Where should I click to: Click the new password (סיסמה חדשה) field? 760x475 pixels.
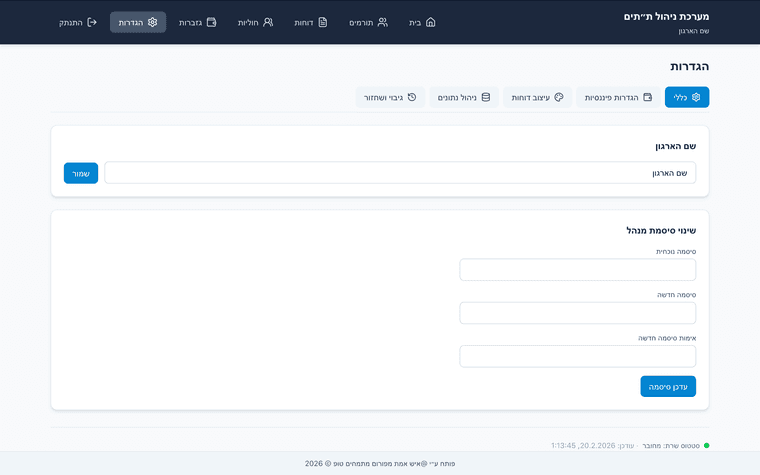(577, 313)
